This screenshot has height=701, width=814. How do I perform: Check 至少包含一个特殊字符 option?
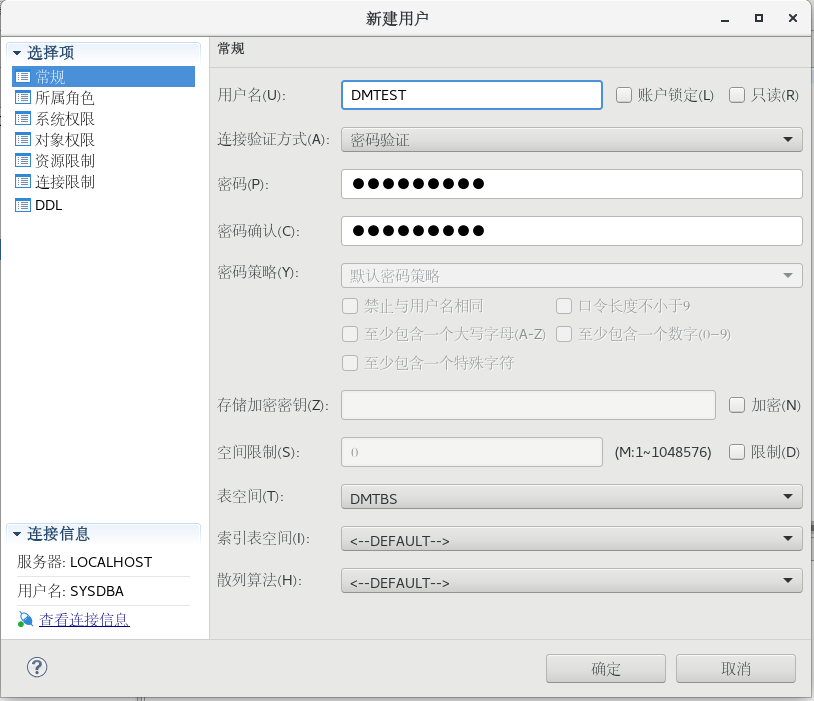[350, 362]
